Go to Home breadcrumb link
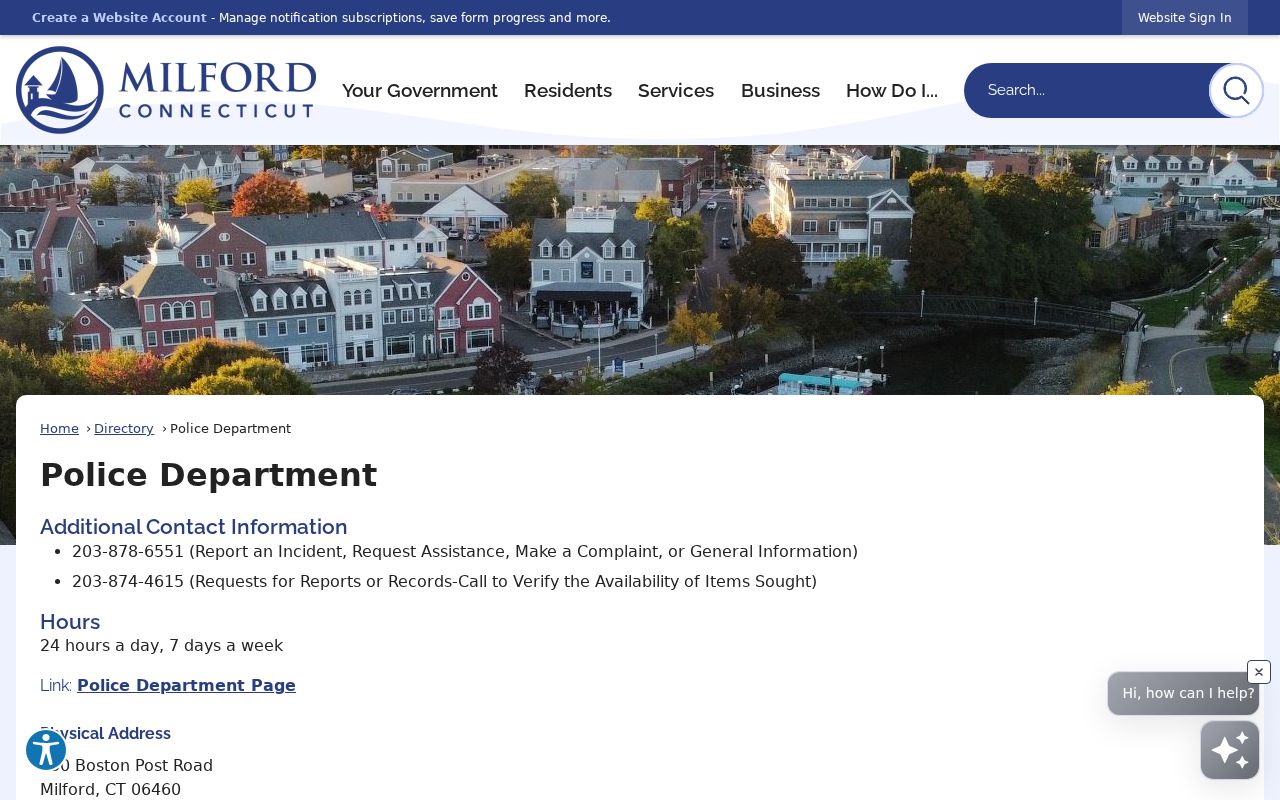The height and width of the screenshot is (800, 1280). (59, 429)
